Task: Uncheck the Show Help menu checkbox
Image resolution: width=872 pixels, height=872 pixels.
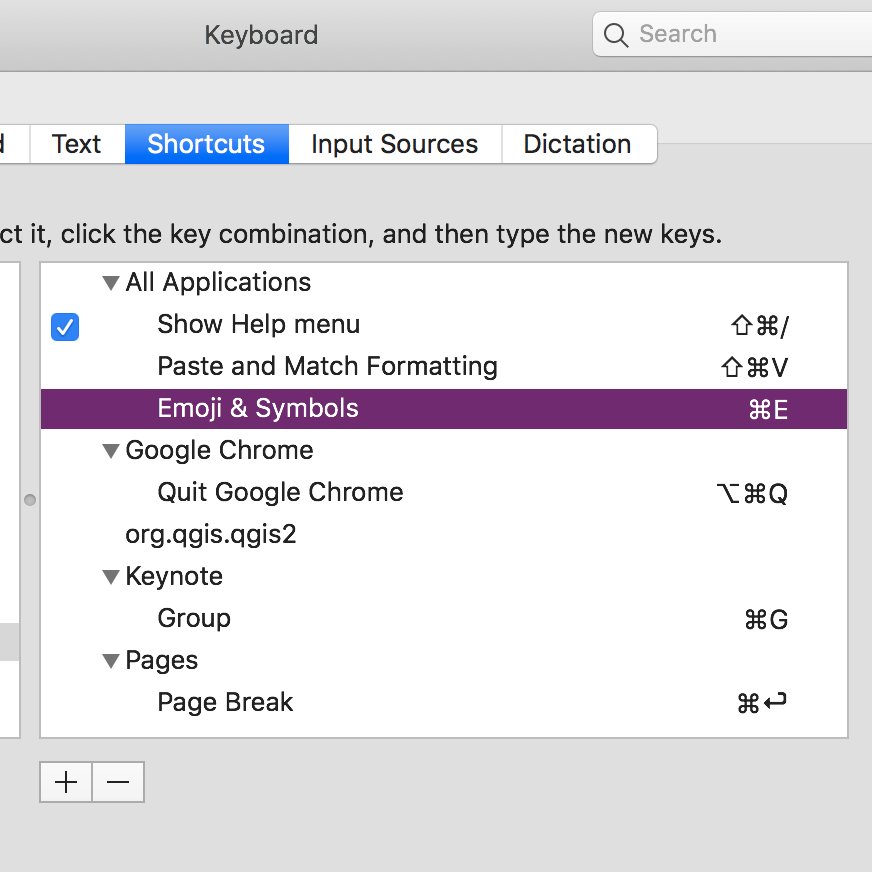Action: click(65, 326)
